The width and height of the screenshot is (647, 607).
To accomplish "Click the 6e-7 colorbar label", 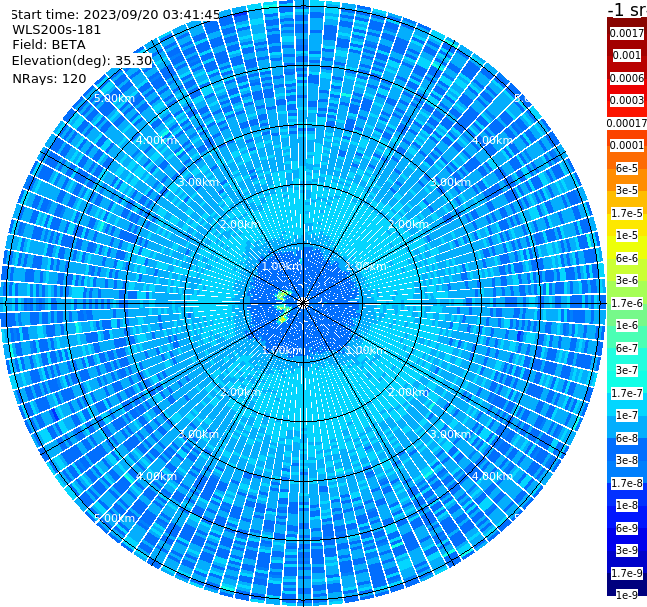I will coord(627,348).
